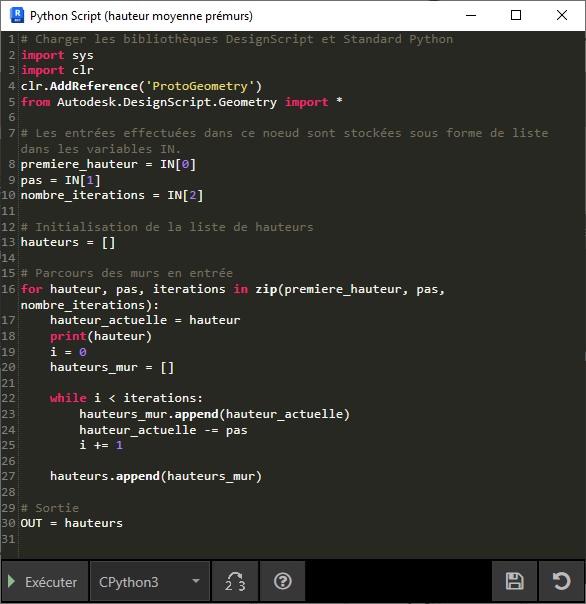The image size is (586, 604).
Task: Close the Python Script window
Action: coord(562,15)
